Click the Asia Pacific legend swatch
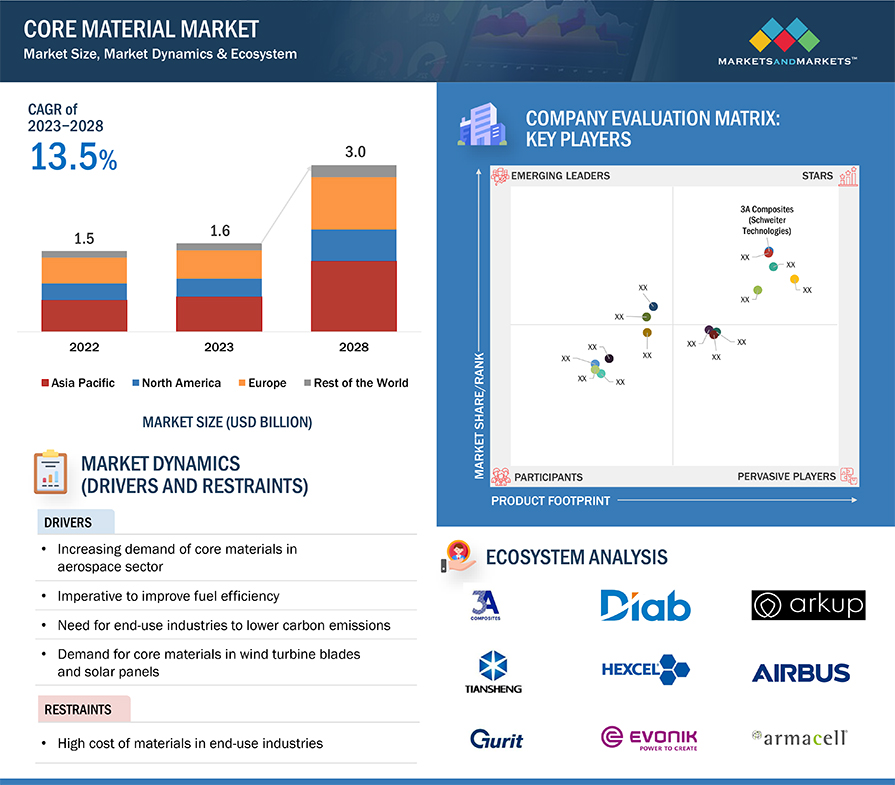This screenshot has width=895, height=785. tap(44, 383)
